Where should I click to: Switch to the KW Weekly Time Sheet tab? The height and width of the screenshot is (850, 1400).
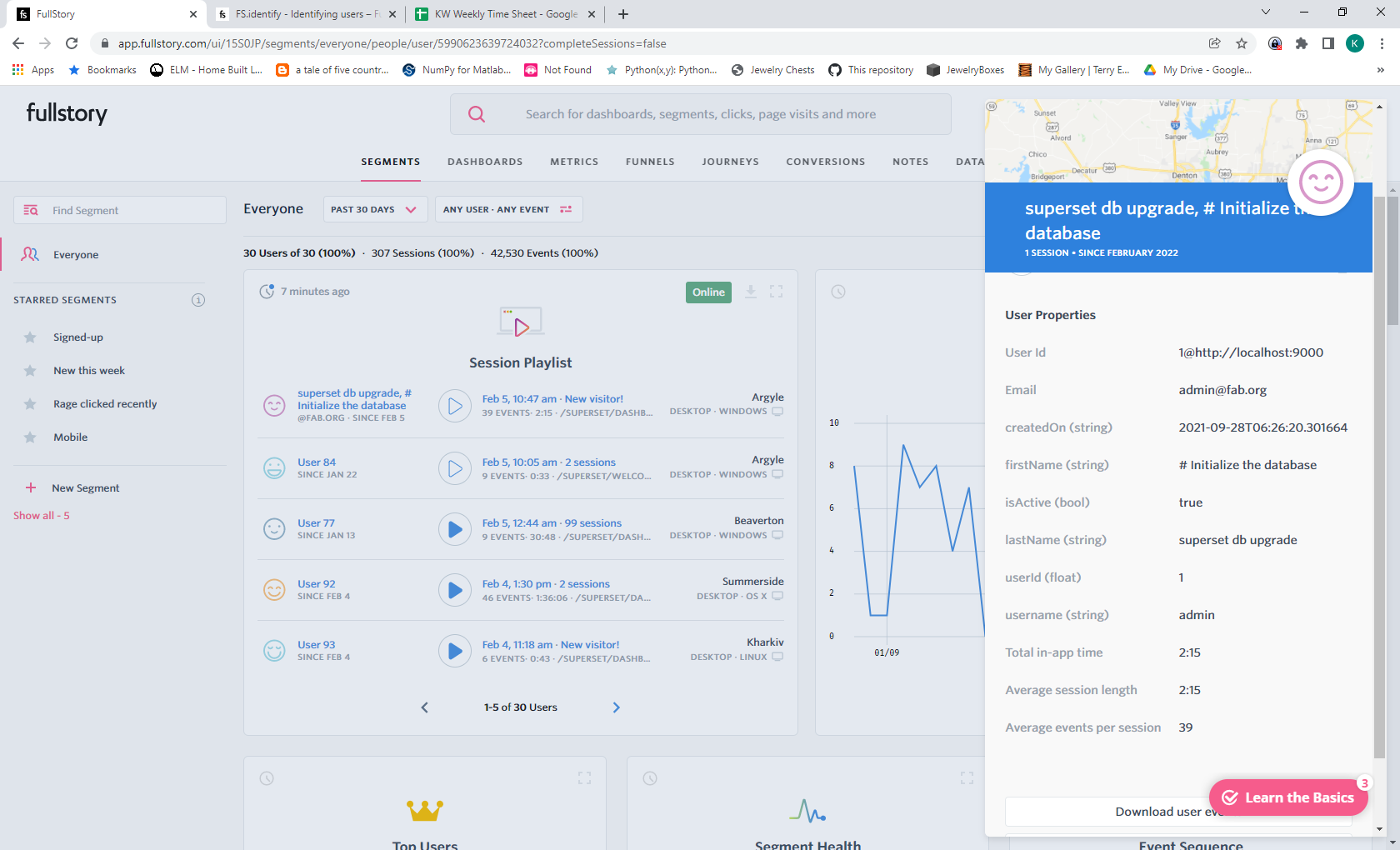(505, 14)
